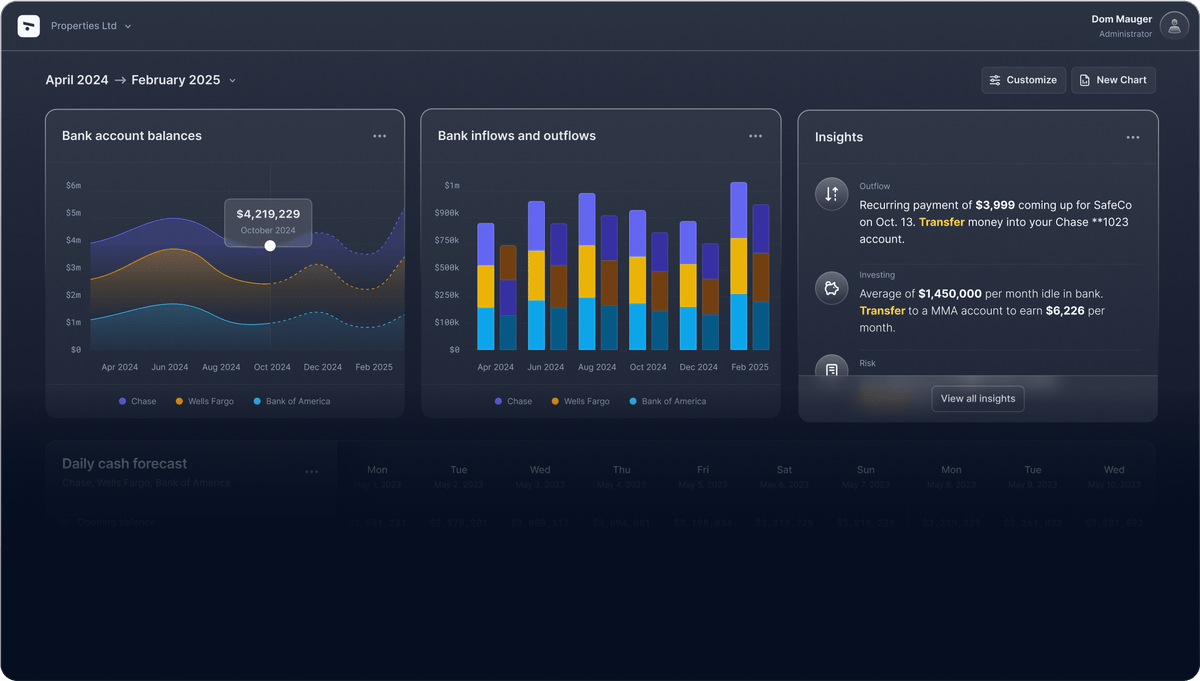Click the sliders icon on the Customize button

point(994,80)
